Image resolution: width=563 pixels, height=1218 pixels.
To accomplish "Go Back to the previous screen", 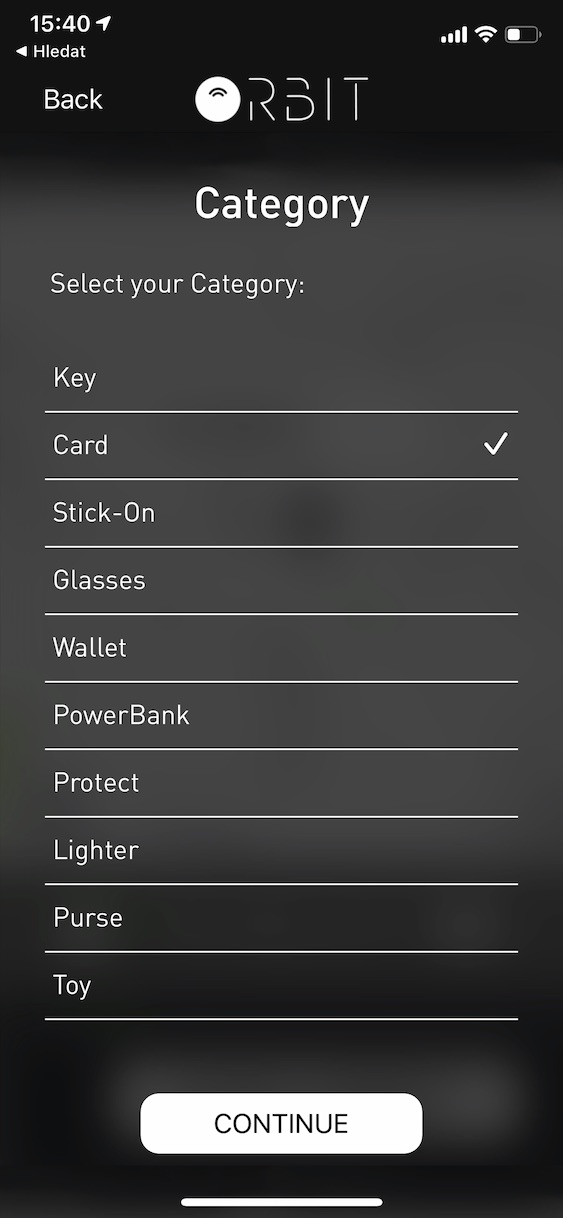I will [73, 100].
